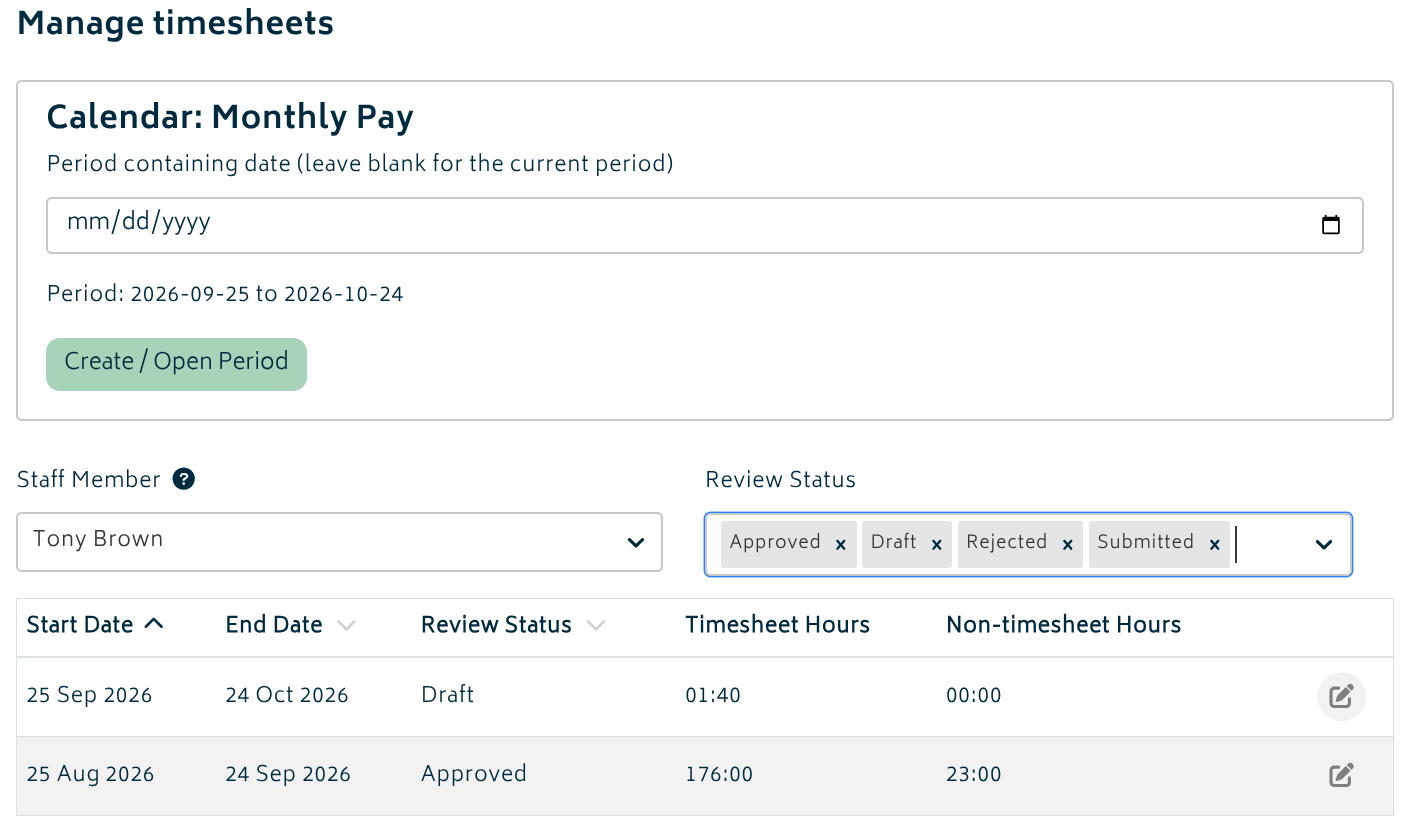
Task: Sort table by End Date column
Action: [x=290, y=625]
